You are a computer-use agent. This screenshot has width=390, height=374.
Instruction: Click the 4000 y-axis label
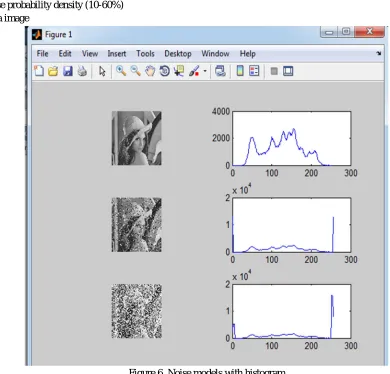[221, 111]
